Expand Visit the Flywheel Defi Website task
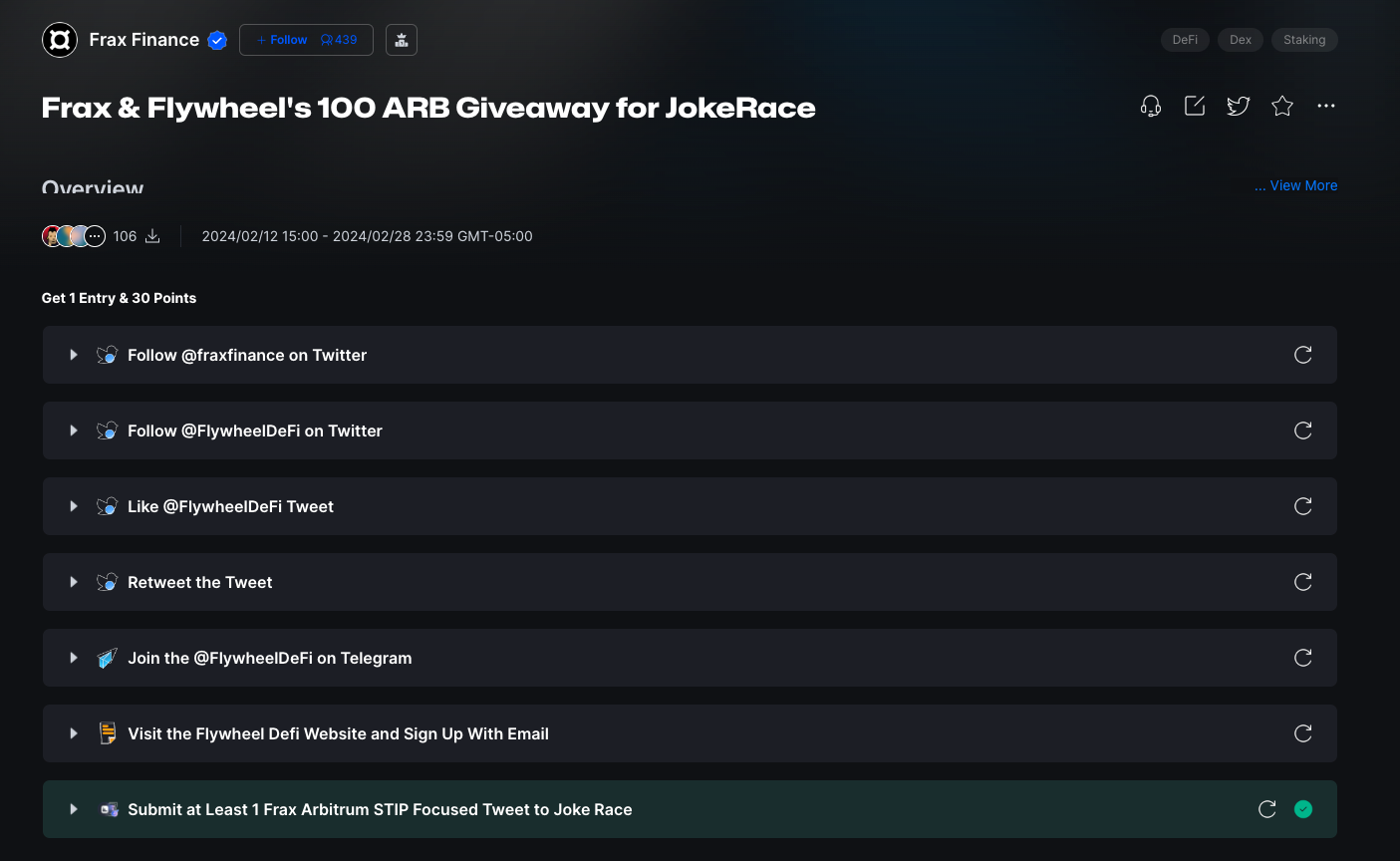Image resolution: width=1400 pixels, height=861 pixels. [74, 733]
